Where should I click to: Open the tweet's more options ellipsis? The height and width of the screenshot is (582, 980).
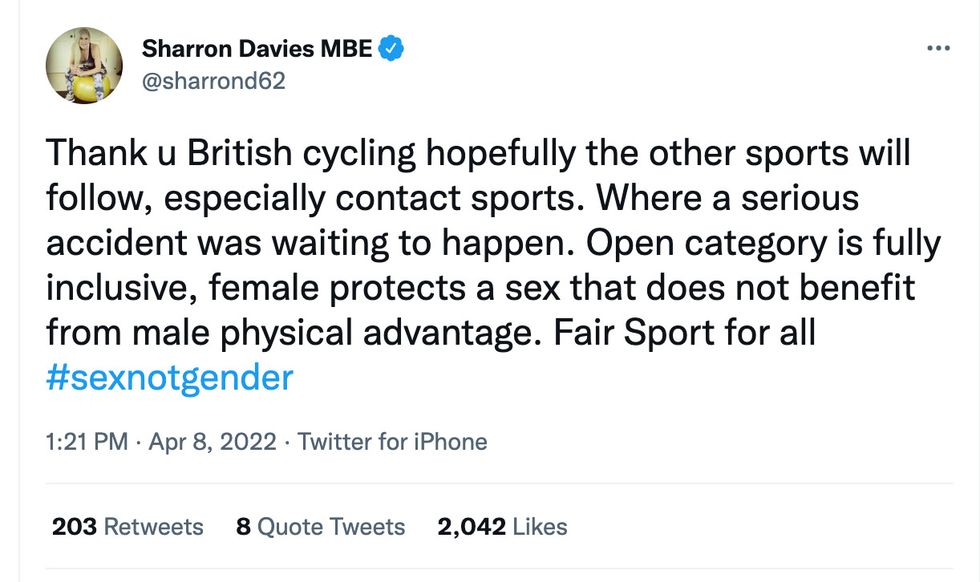click(x=937, y=49)
